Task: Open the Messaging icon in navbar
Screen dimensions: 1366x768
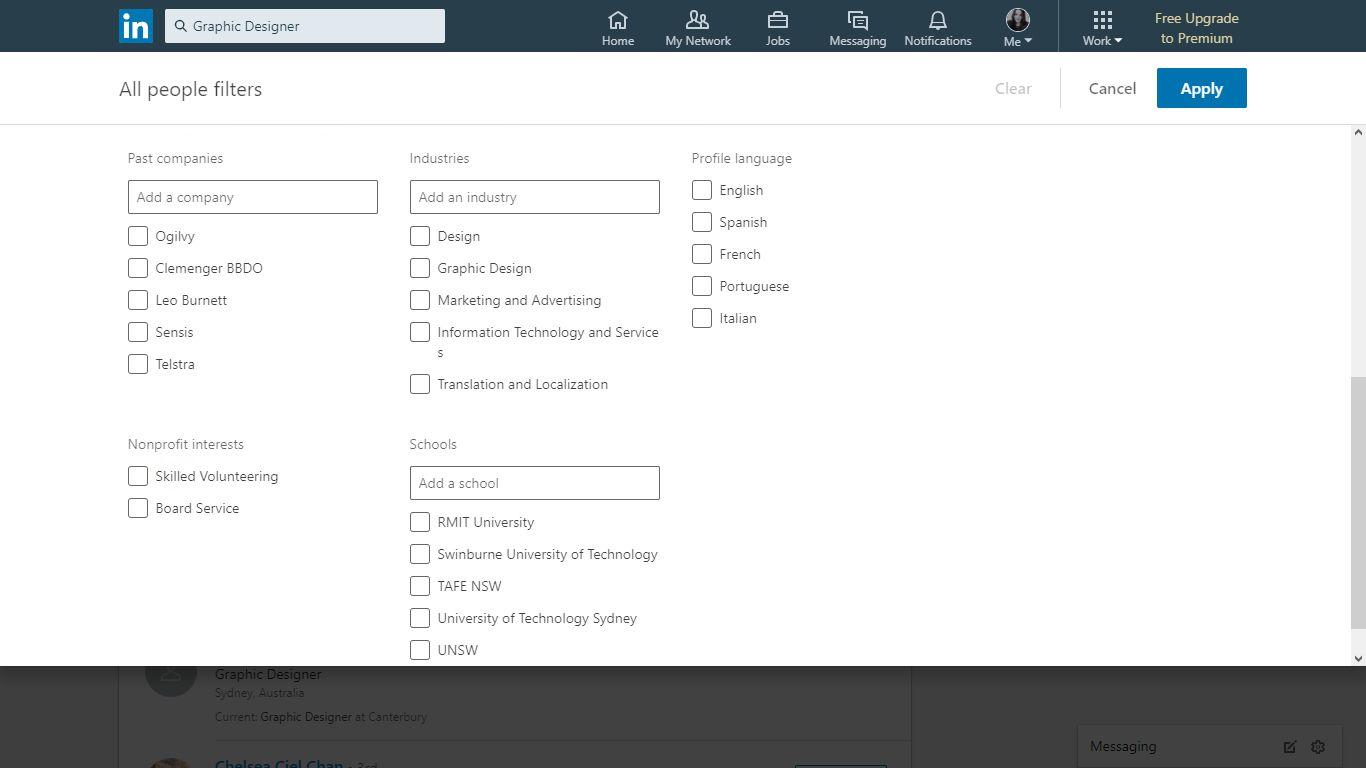Action: [x=857, y=20]
